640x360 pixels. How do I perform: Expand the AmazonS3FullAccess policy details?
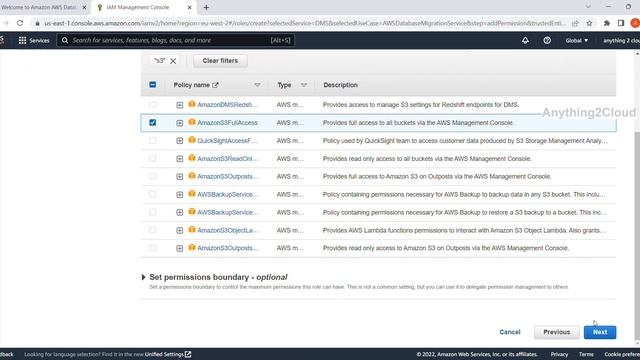tap(180, 123)
